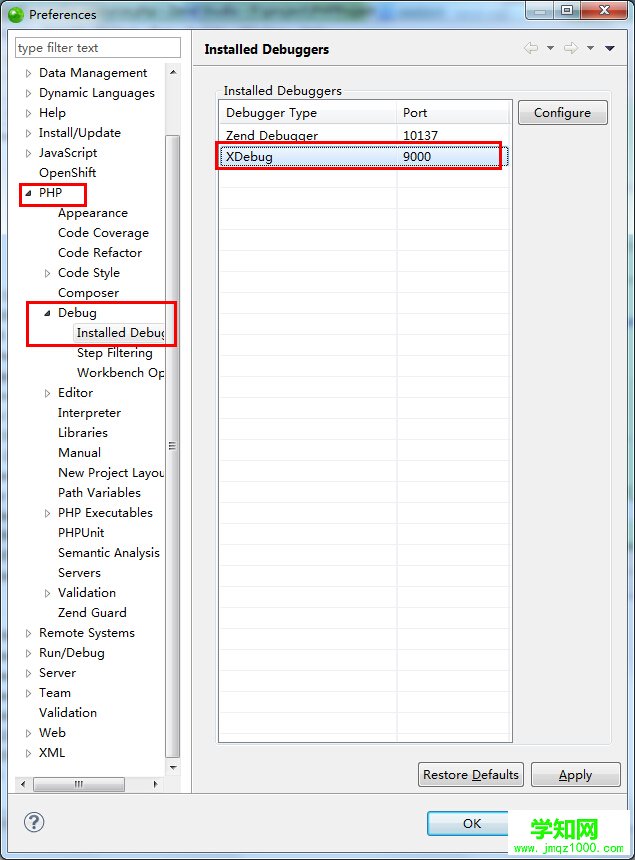Select Code Refactor preference page
Screen dimensions: 635x860
click(100, 253)
